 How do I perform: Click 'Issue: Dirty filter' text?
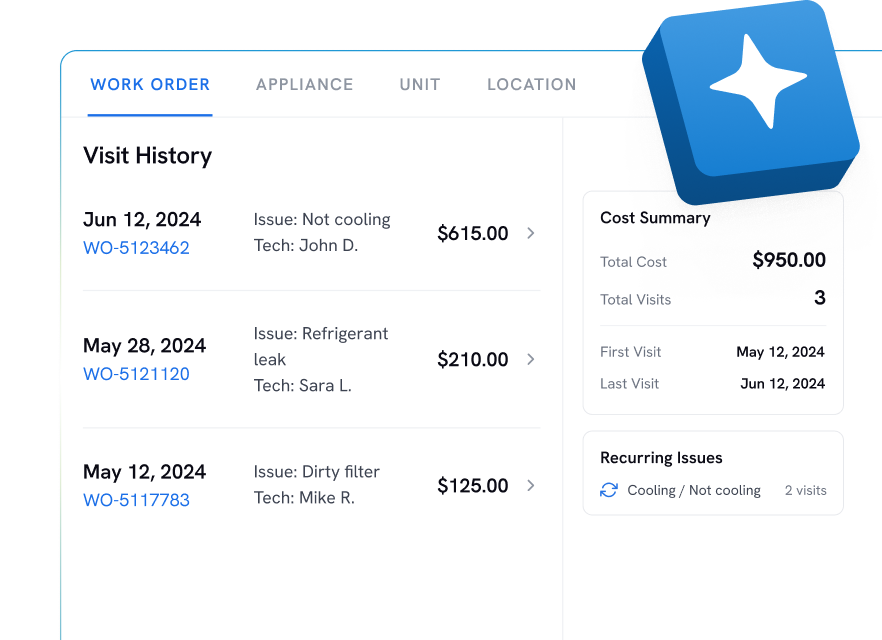(317, 471)
